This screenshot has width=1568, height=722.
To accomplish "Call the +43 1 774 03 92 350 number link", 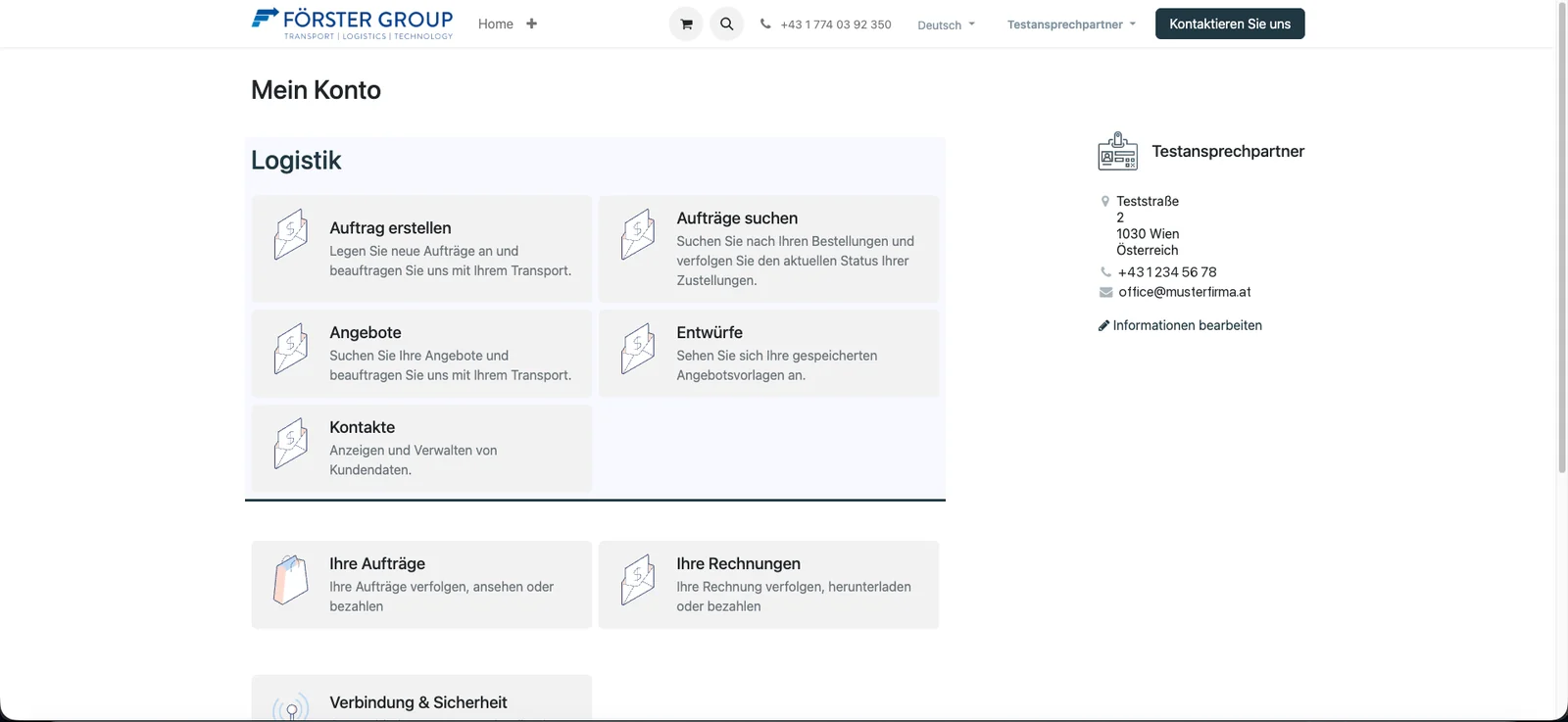I will coord(836,24).
